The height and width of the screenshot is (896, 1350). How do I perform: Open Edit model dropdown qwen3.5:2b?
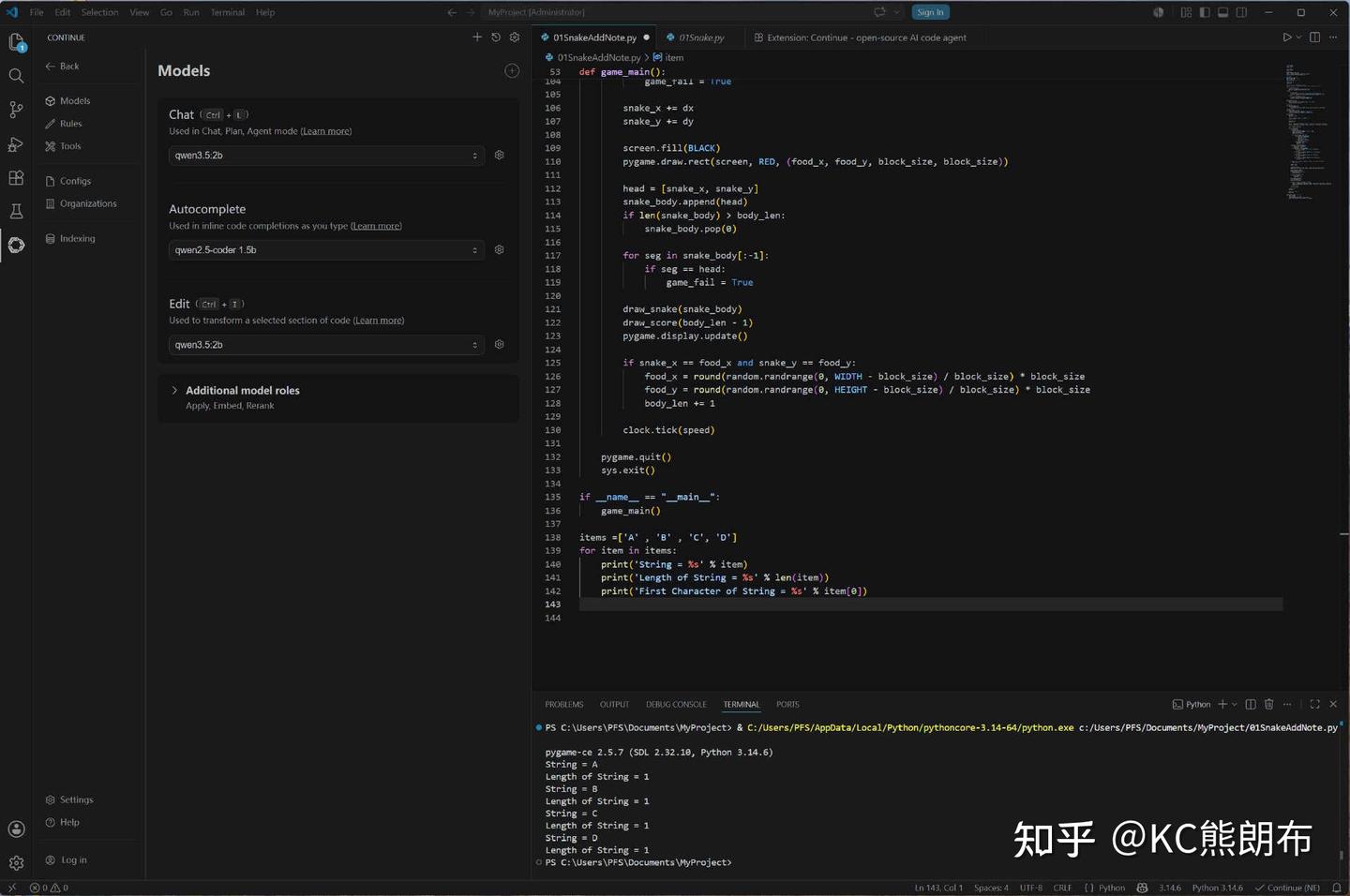[326, 345]
